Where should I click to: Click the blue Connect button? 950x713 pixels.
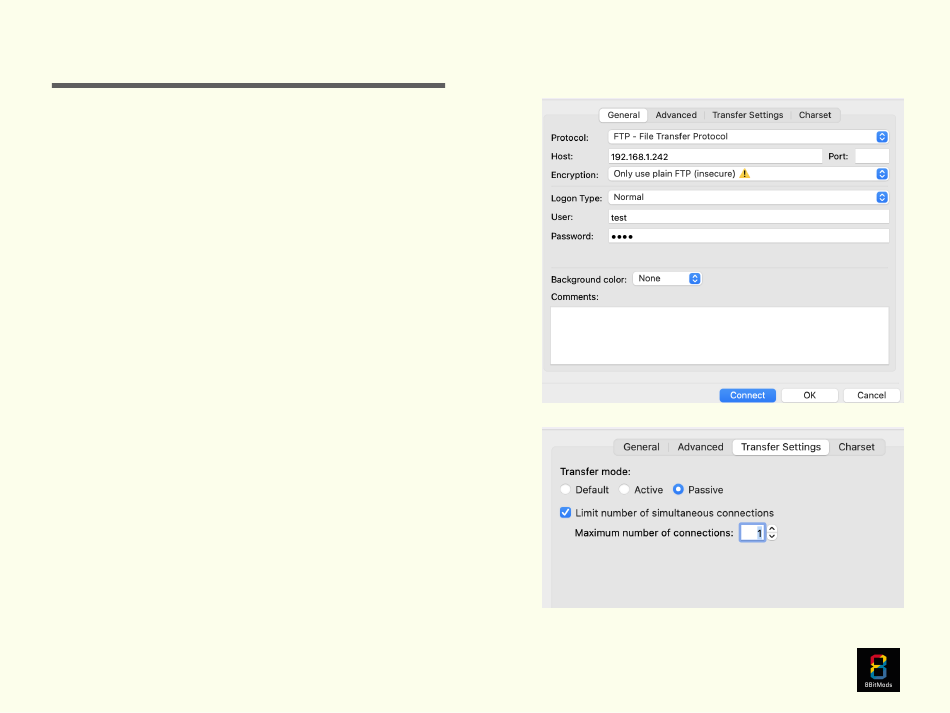click(x=747, y=395)
